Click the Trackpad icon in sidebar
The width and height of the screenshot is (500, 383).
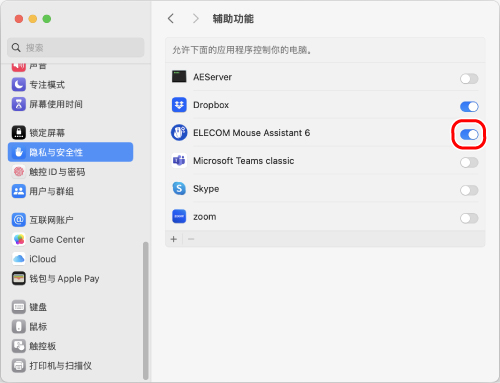pos(19,346)
